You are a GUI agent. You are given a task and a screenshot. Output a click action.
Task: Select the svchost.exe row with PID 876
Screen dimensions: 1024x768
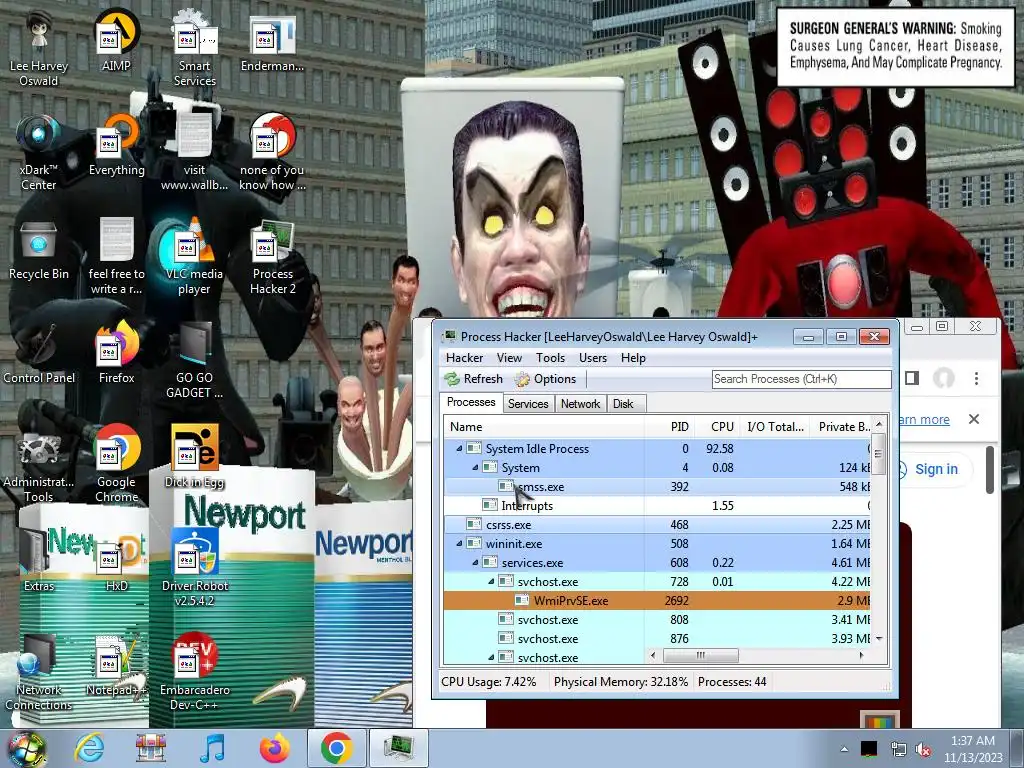coord(656,638)
